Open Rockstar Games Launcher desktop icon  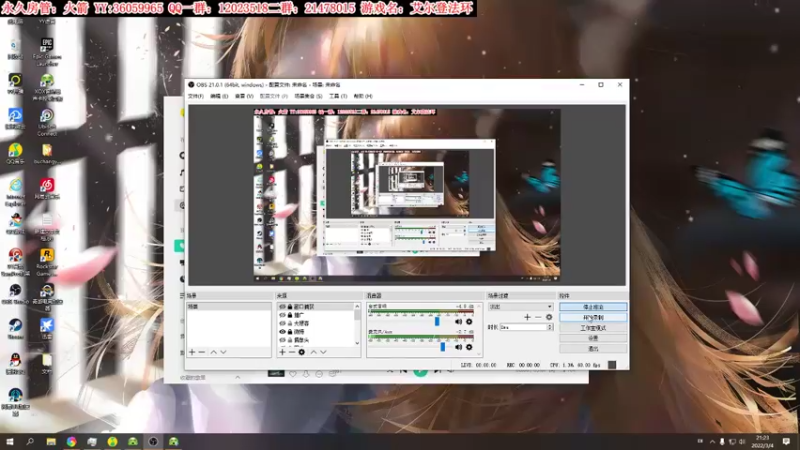tap(47, 262)
